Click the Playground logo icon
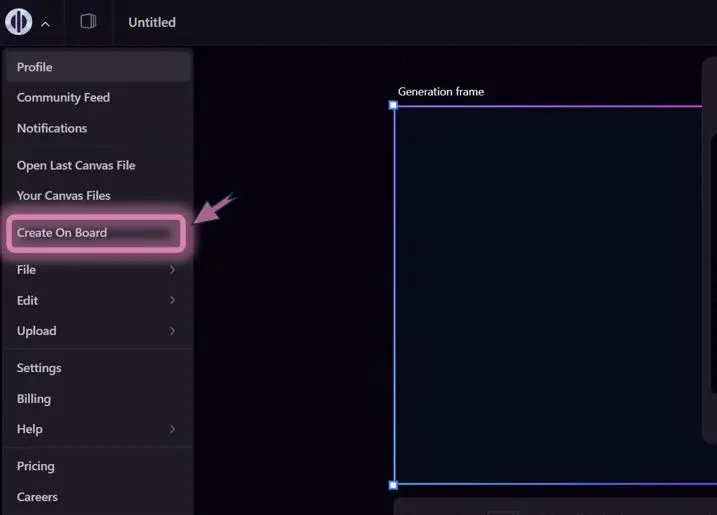This screenshot has height=515, width=717. pyautogui.click(x=19, y=21)
